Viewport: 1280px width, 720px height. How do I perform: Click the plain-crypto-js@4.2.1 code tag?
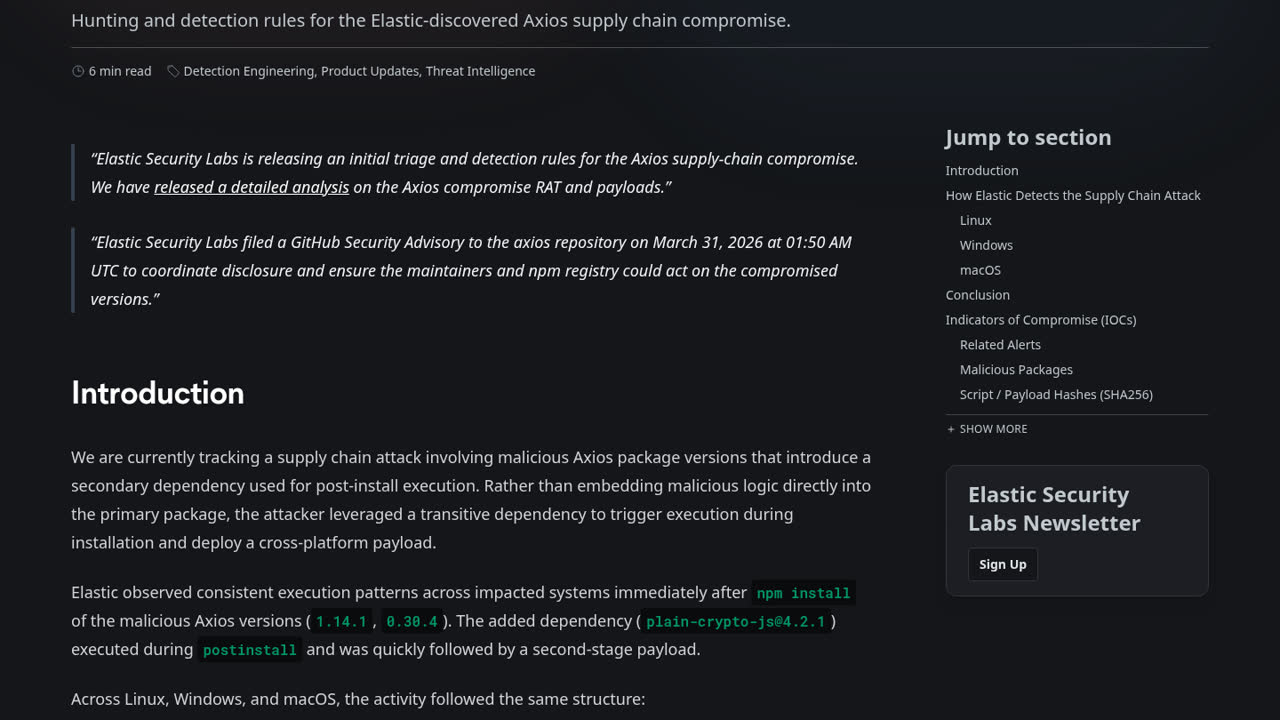(736, 621)
